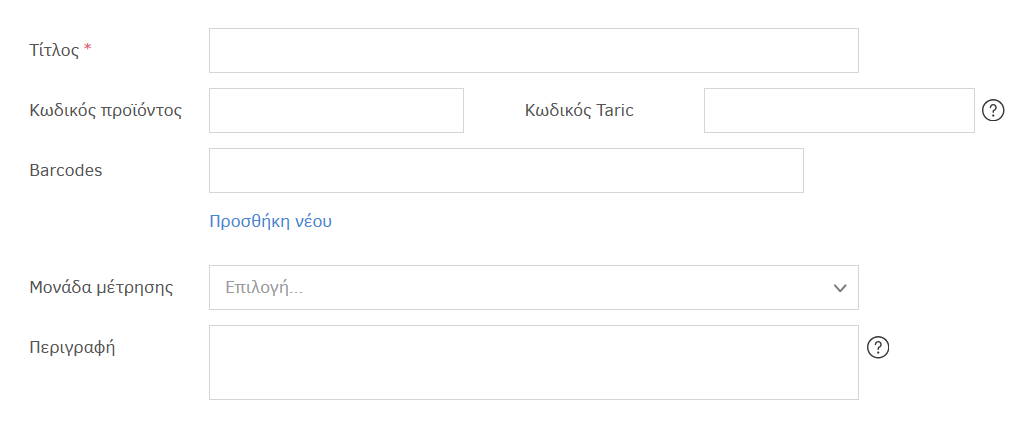This screenshot has height=441, width=1035.
Task: Focus the Κωδικός Taric text box
Action: click(x=838, y=110)
